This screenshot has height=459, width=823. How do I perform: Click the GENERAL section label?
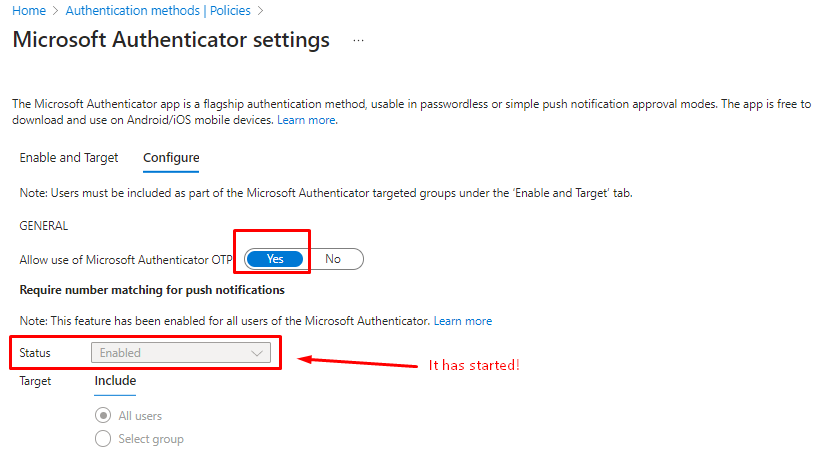tap(44, 227)
